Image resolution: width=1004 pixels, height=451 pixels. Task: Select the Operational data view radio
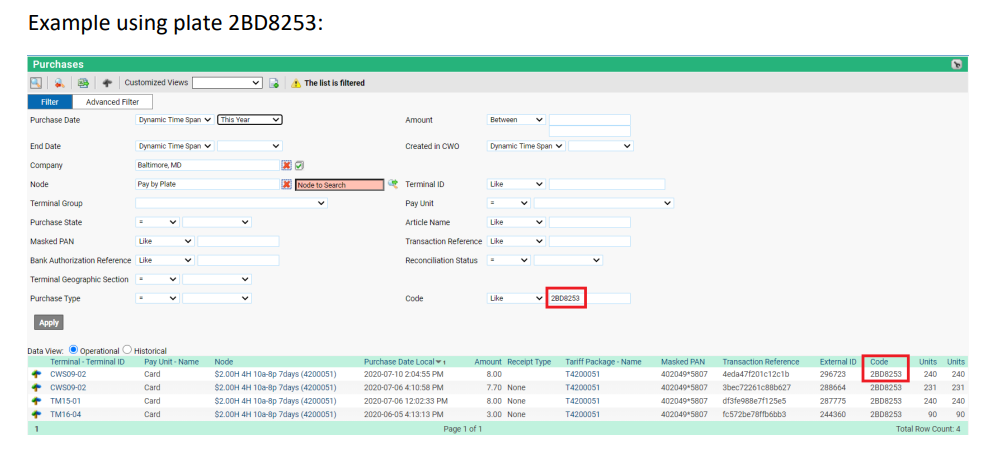(x=73, y=350)
